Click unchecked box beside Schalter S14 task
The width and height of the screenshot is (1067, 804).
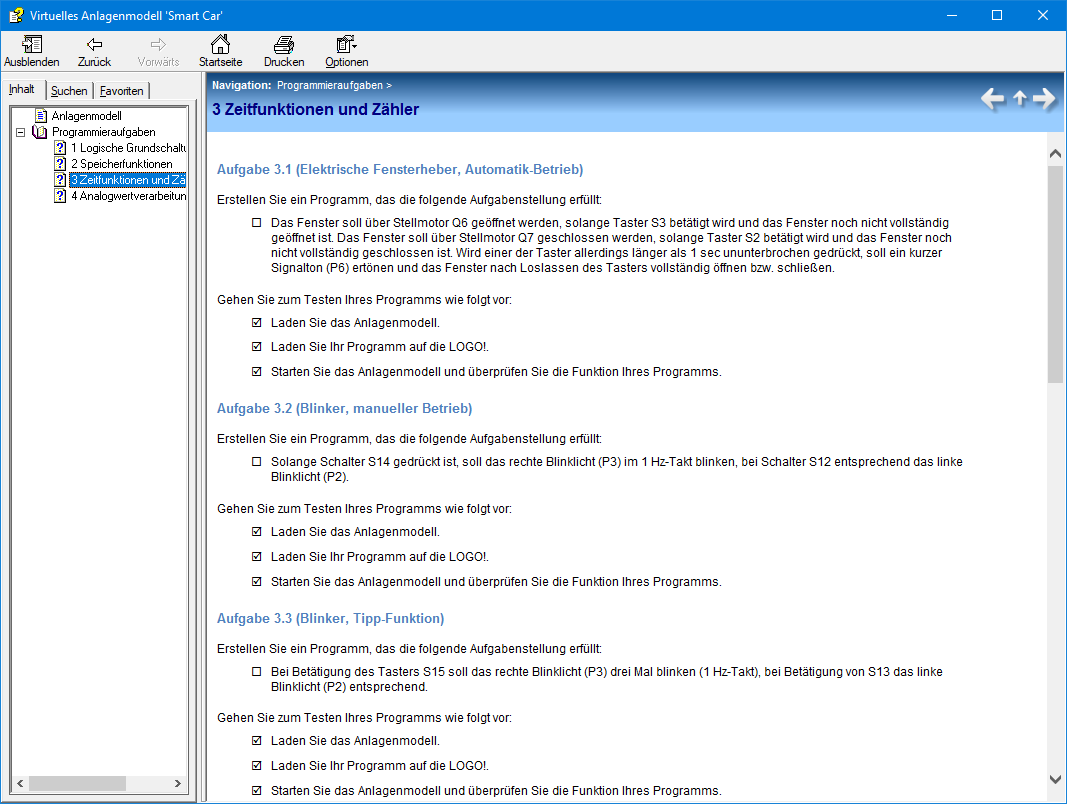(257, 461)
